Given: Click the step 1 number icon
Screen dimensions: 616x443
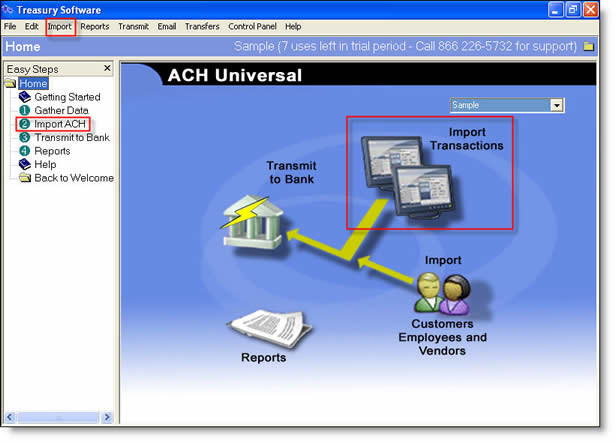Looking at the screenshot, I should point(25,110).
